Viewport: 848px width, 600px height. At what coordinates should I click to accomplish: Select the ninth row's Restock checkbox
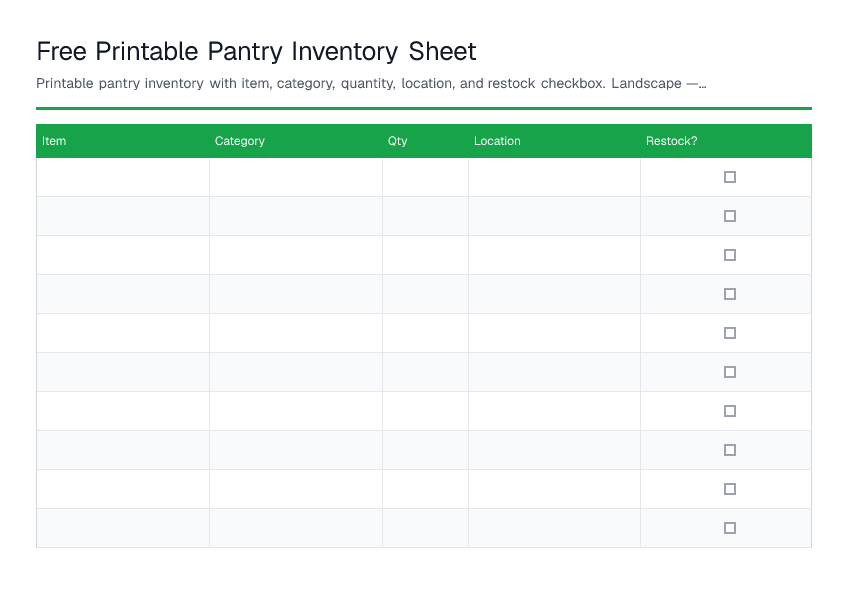[730, 489]
